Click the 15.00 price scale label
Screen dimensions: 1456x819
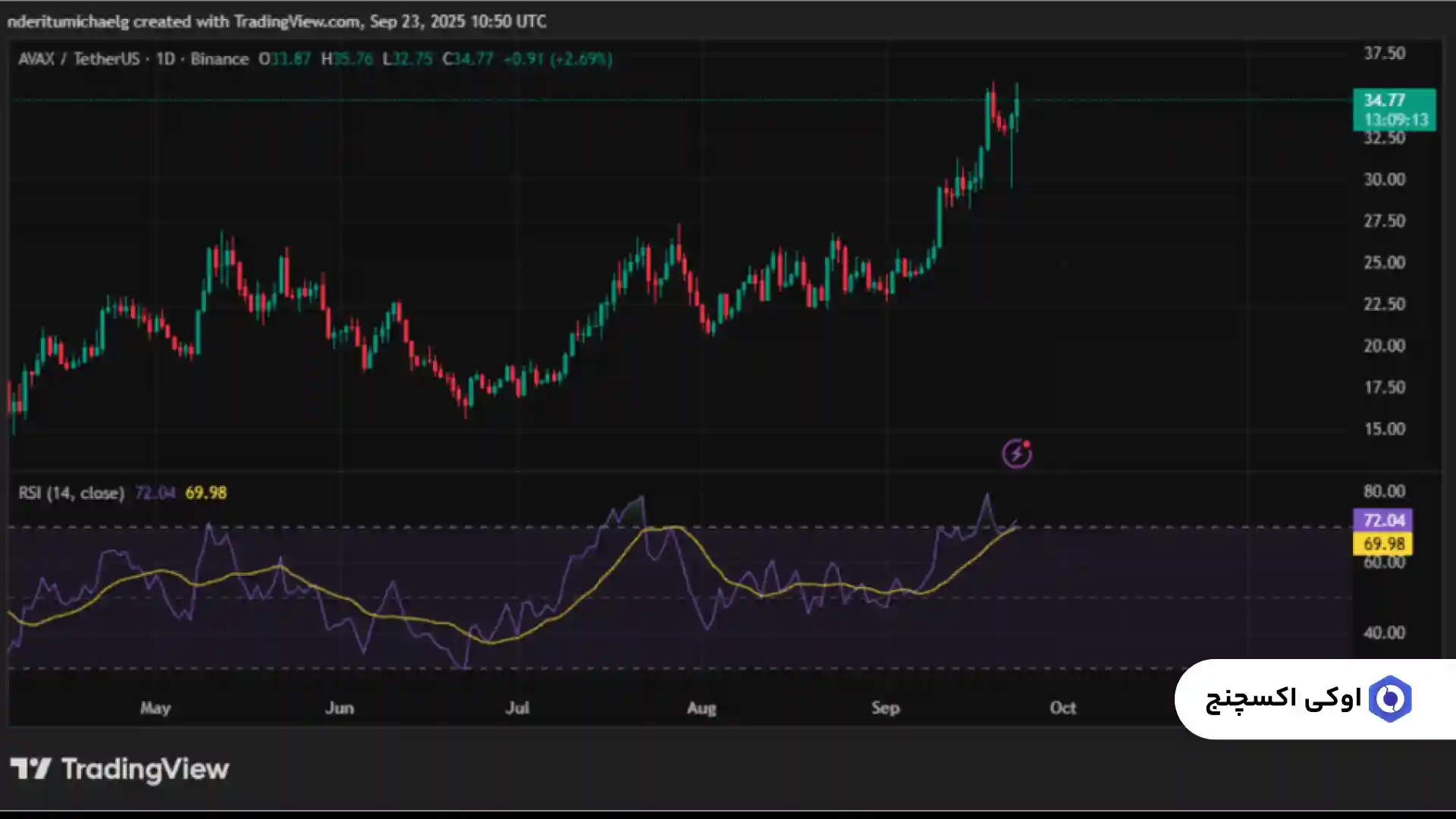[1384, 429]
